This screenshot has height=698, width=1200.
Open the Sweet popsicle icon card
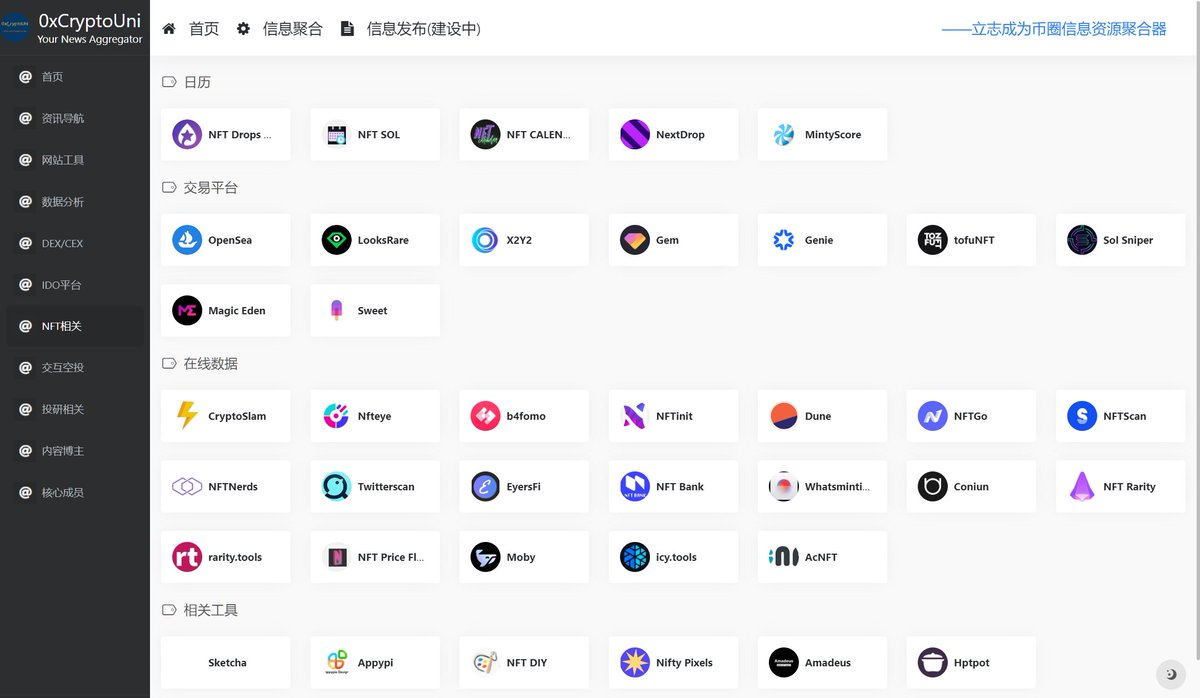[375, 311]
